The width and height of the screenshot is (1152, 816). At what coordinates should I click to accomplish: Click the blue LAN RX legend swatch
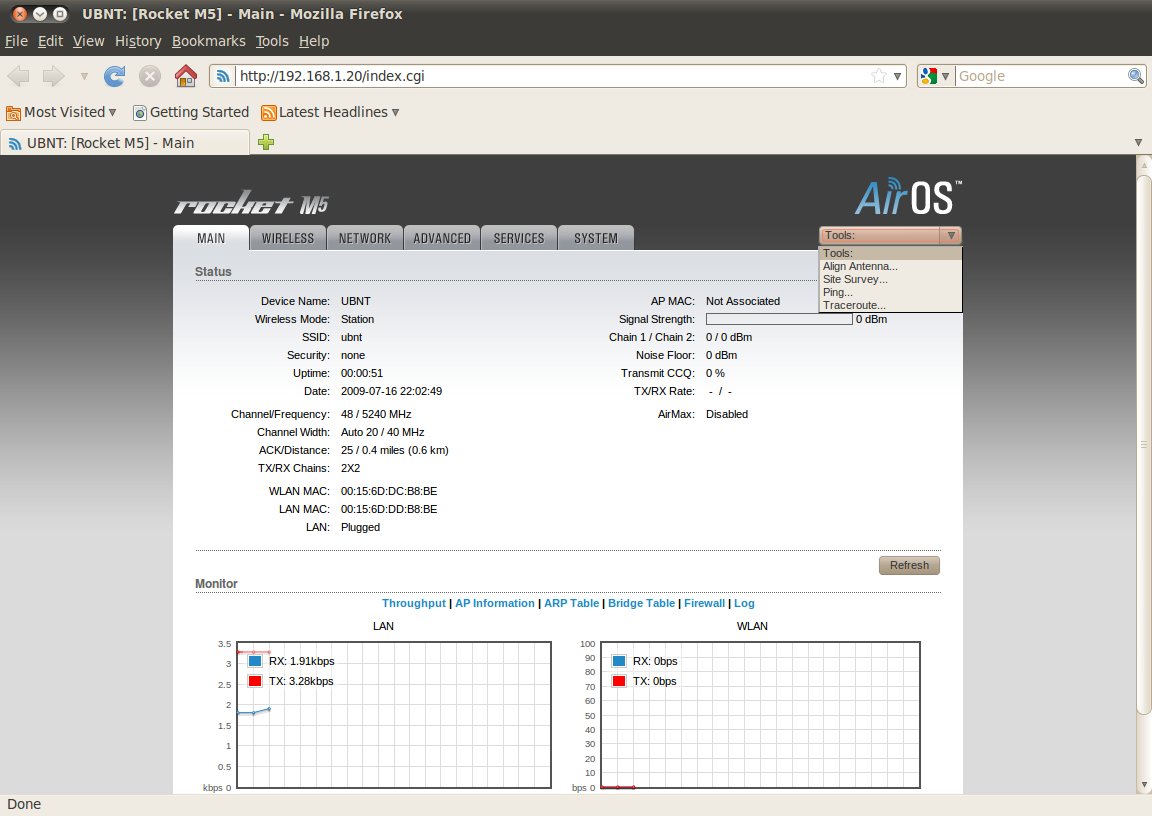point(255,660)
